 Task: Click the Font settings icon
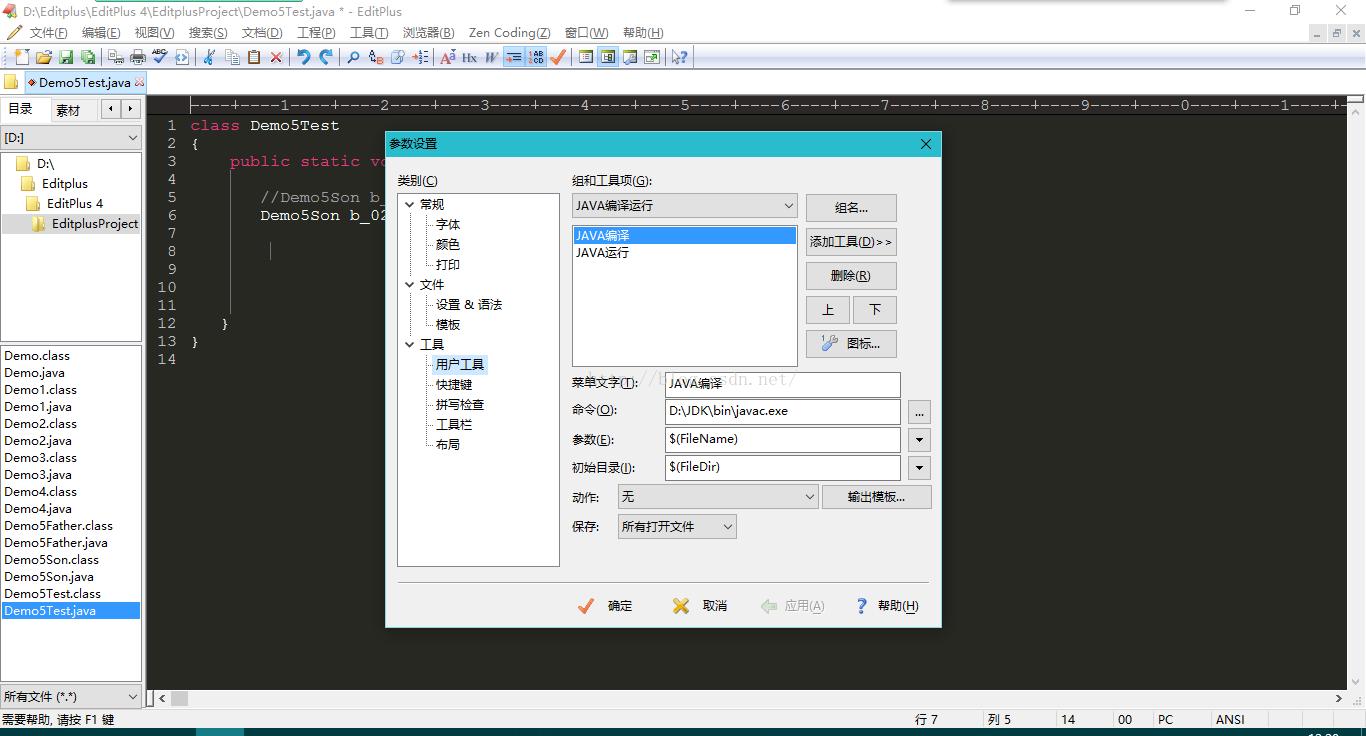click(447, 57)
